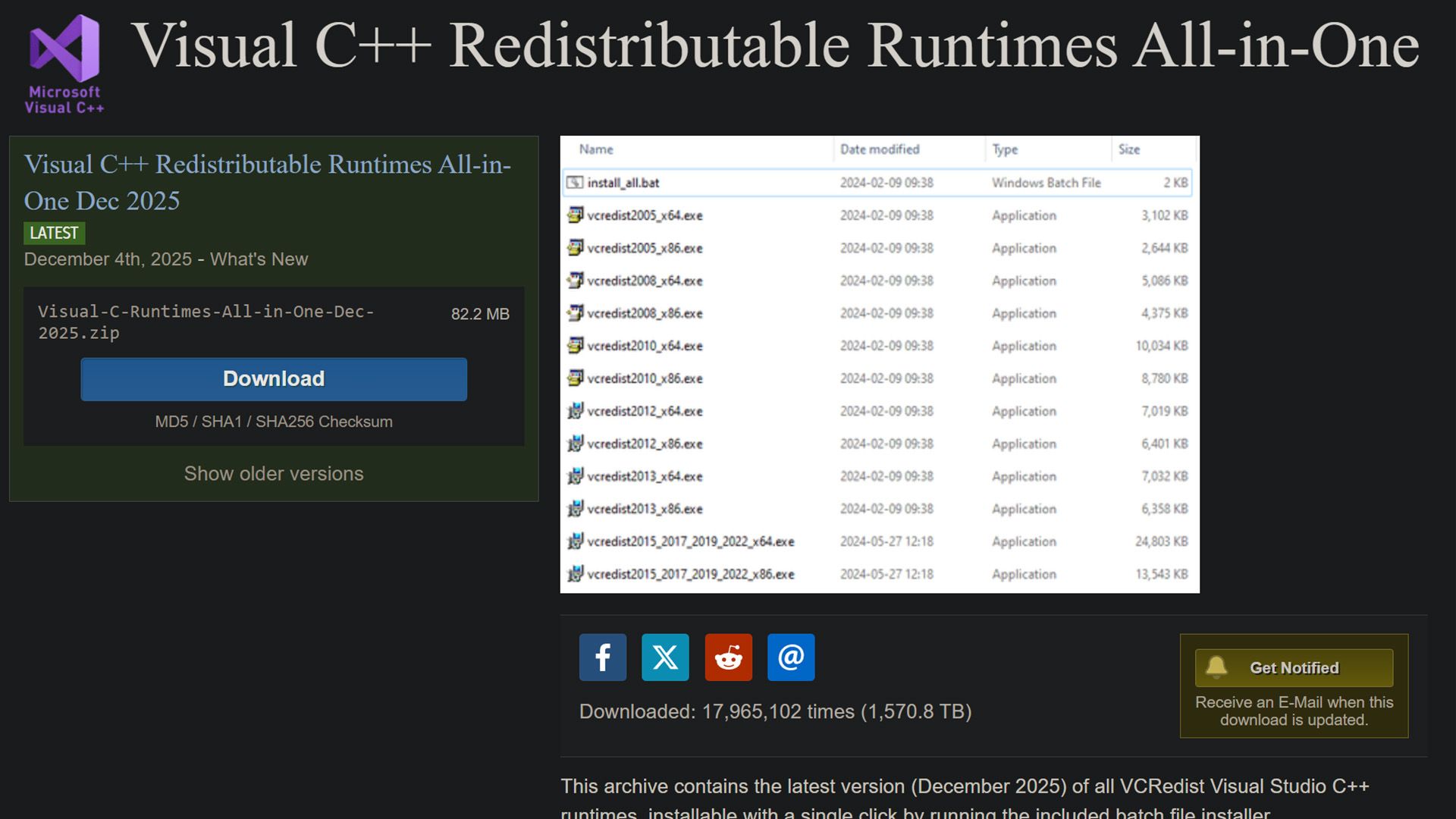
Task: Share the page on Reddit
Action: point(728,657)
